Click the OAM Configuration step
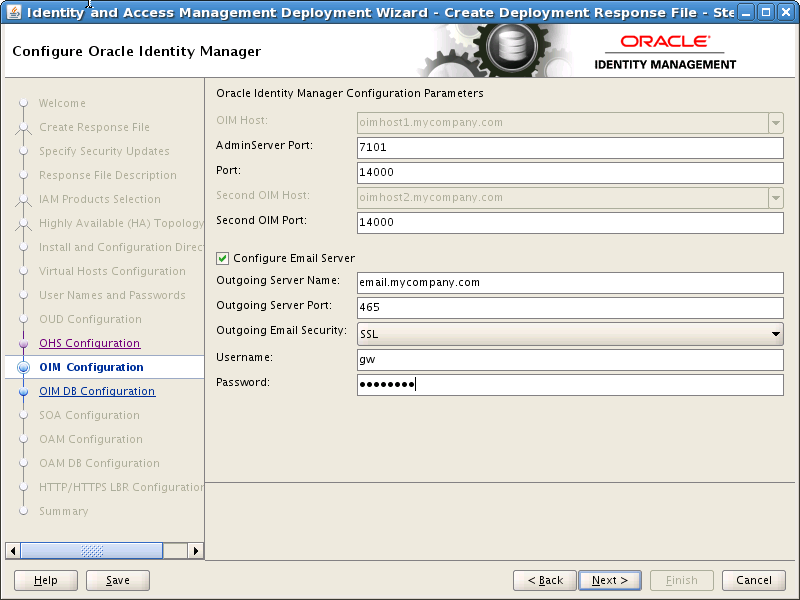Screen dimensions: 800x600 (x=91, y=439)
